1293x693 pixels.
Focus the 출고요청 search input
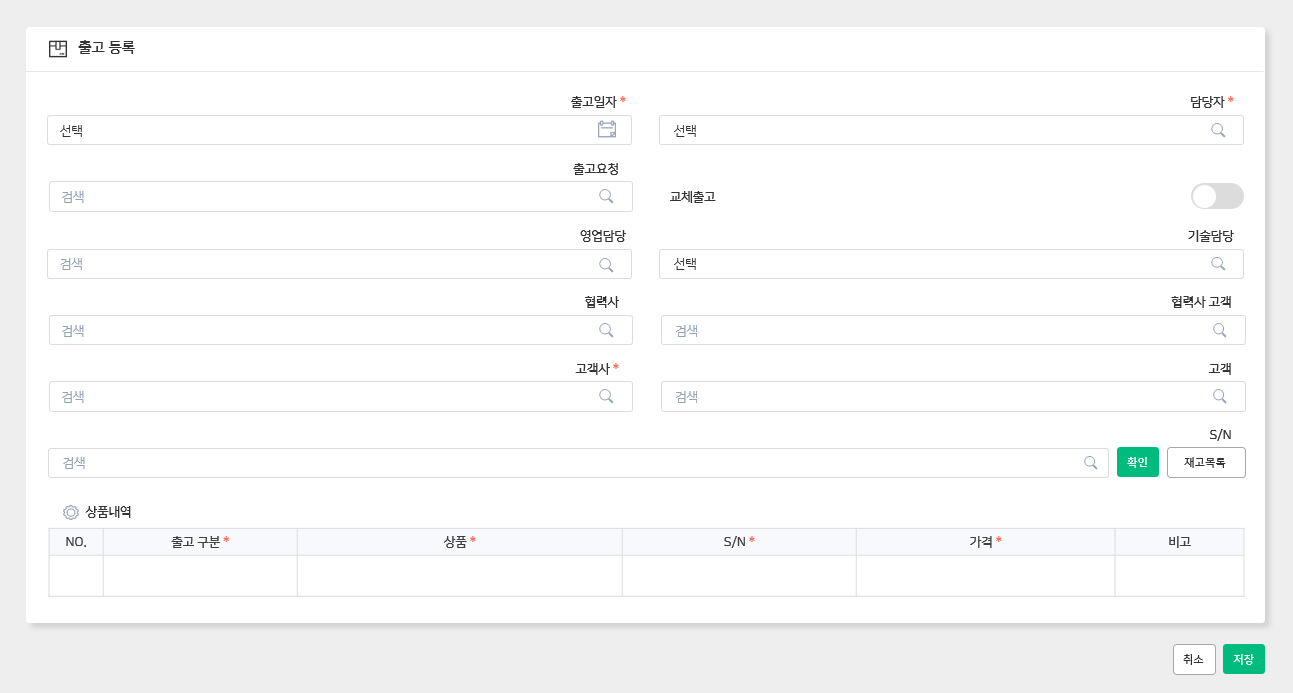[x=341, y=196]
